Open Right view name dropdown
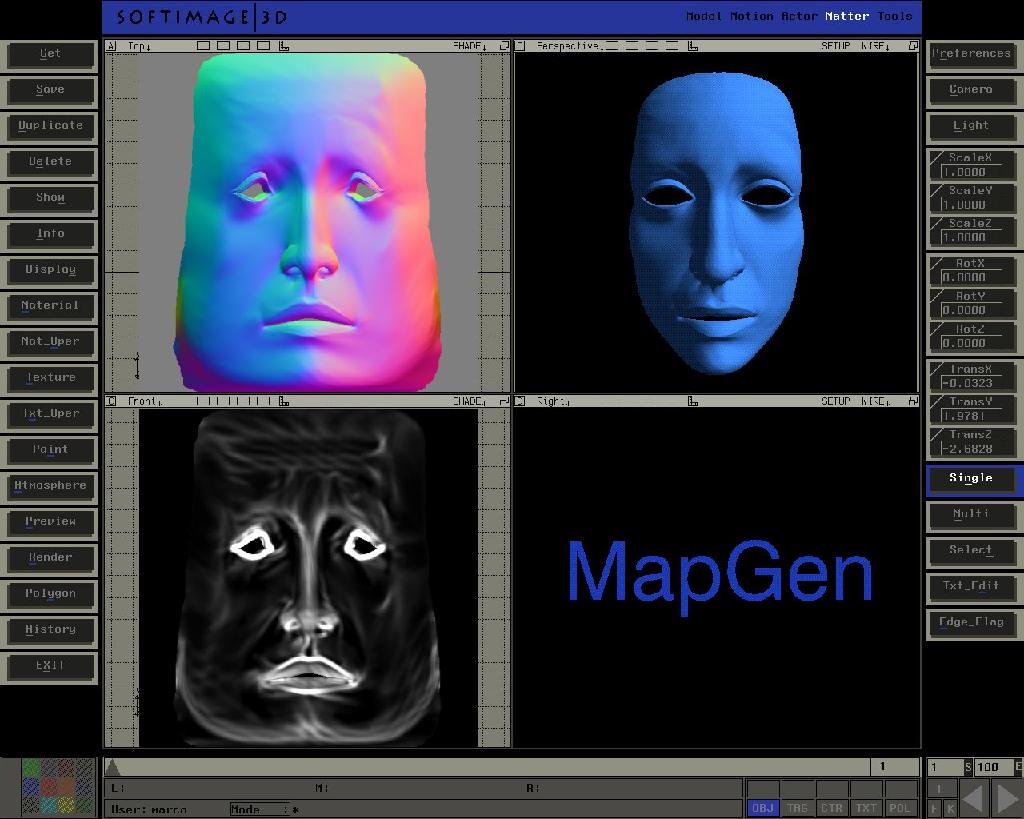The image size is (1024, 819). [553, 401]
